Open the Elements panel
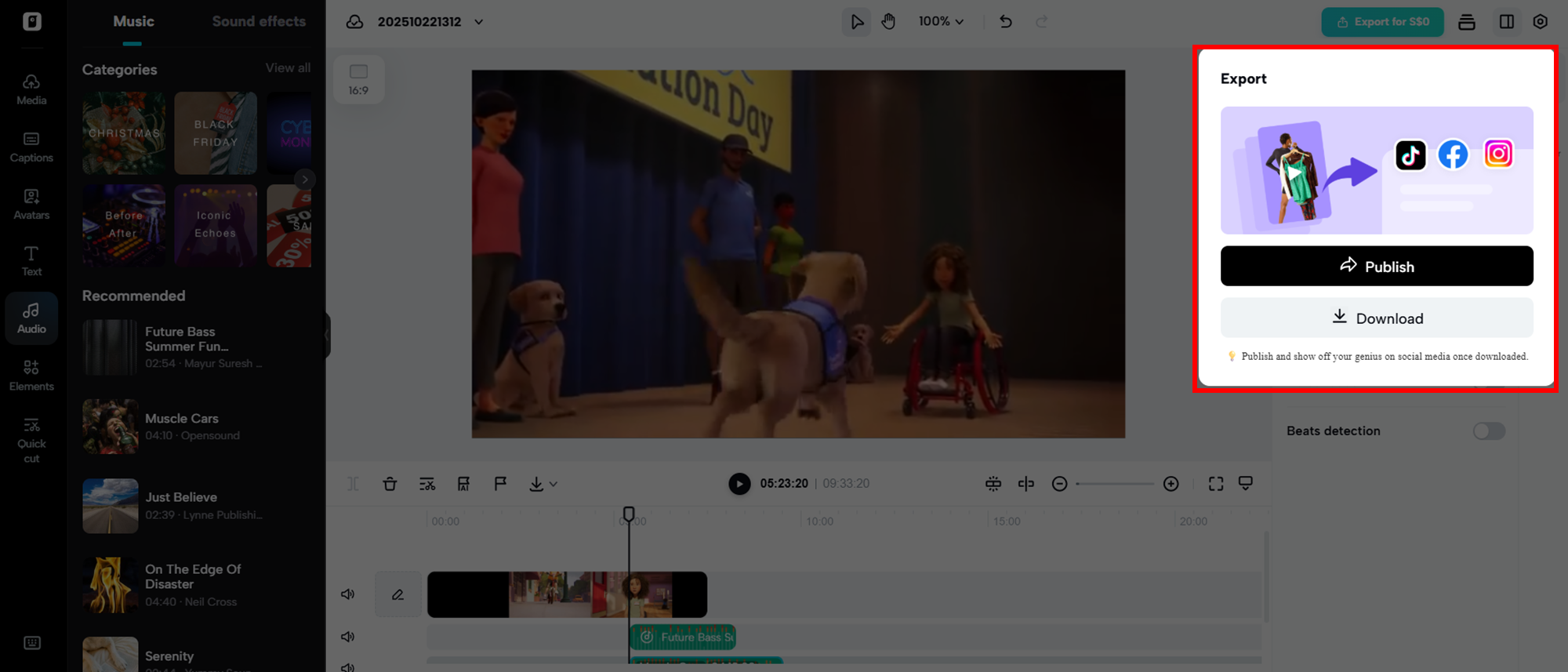Screen dimensions: 1568x672 click(x=31, y=376)
